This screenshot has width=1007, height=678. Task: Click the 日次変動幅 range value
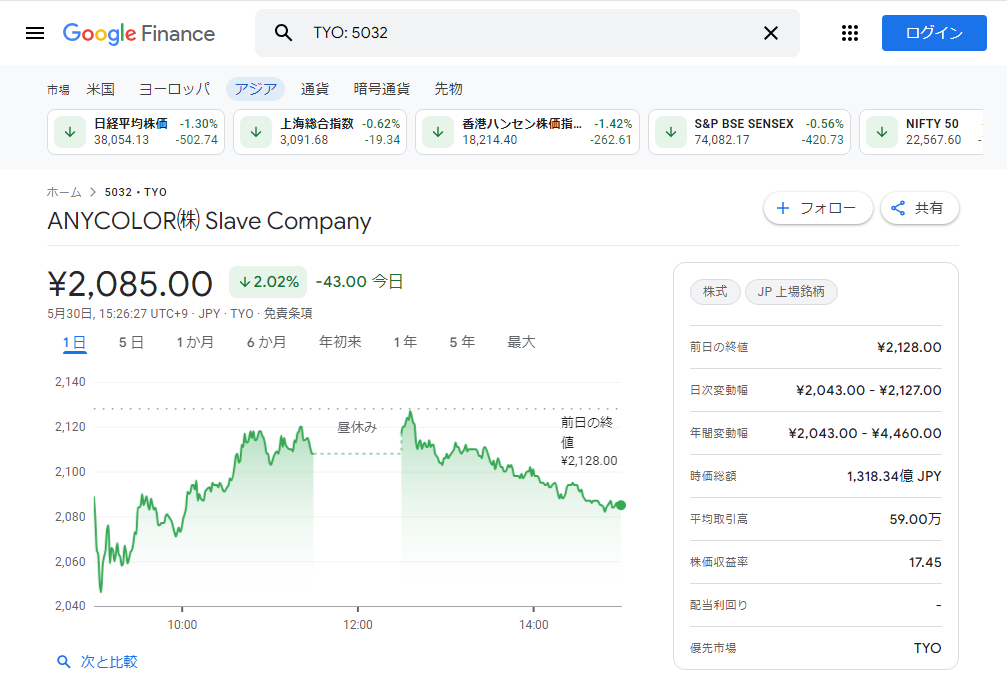pyautogui.click(x=868, y=390)
